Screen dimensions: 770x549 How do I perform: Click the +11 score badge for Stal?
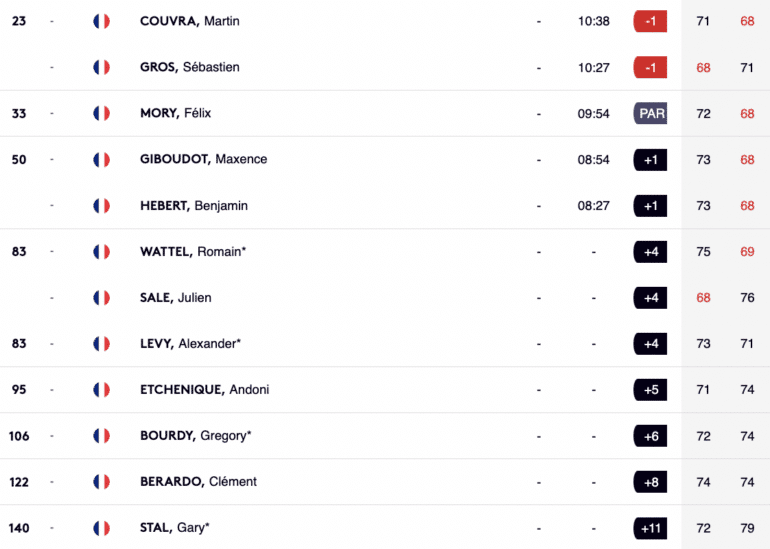pyautogui.click(x=650, y=528)
